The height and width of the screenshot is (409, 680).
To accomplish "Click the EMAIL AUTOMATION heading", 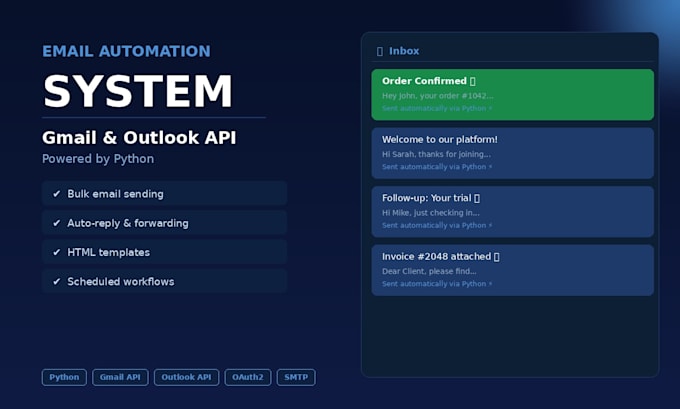I will point(126,51).
